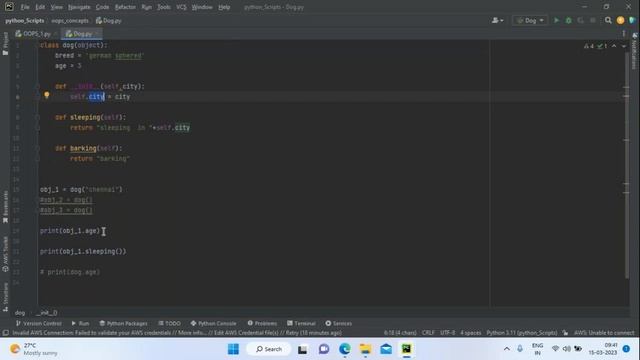Start debugging with the green bug icon
Viewport: 640px width, 360px height.
568,20
